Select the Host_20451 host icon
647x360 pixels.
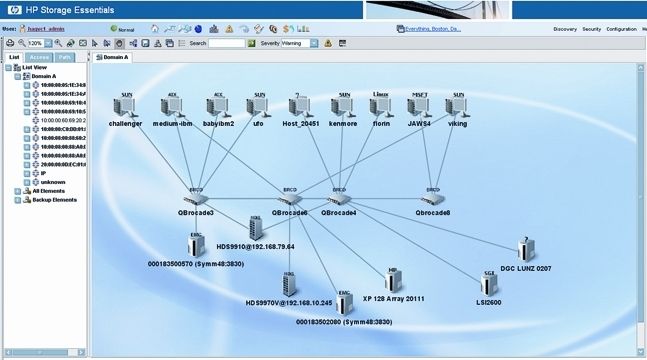[x=301, y=107]
